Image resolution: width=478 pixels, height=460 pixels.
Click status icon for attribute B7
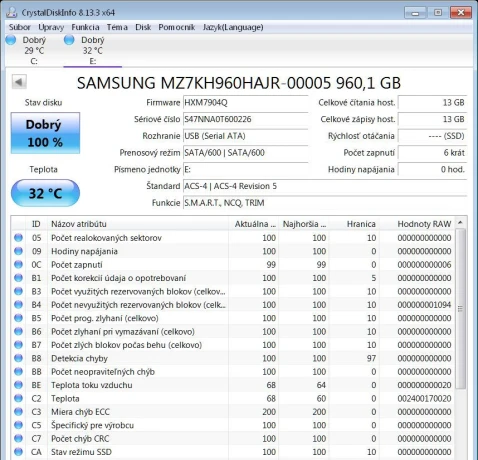(18, 345)
